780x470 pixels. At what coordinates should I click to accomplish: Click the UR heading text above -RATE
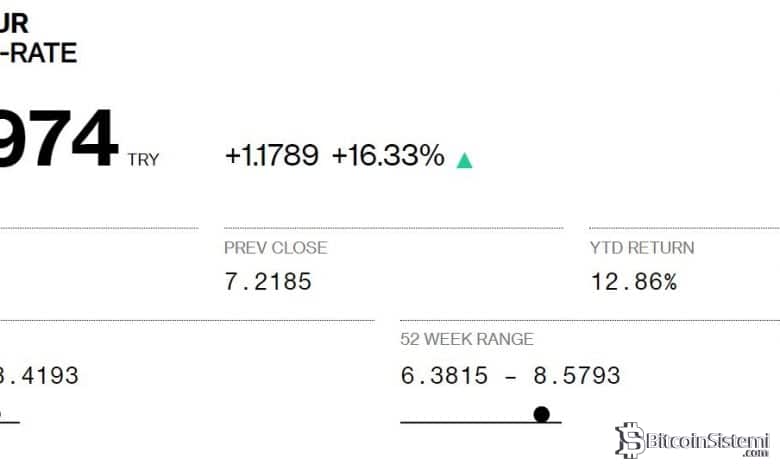[14, 24]
